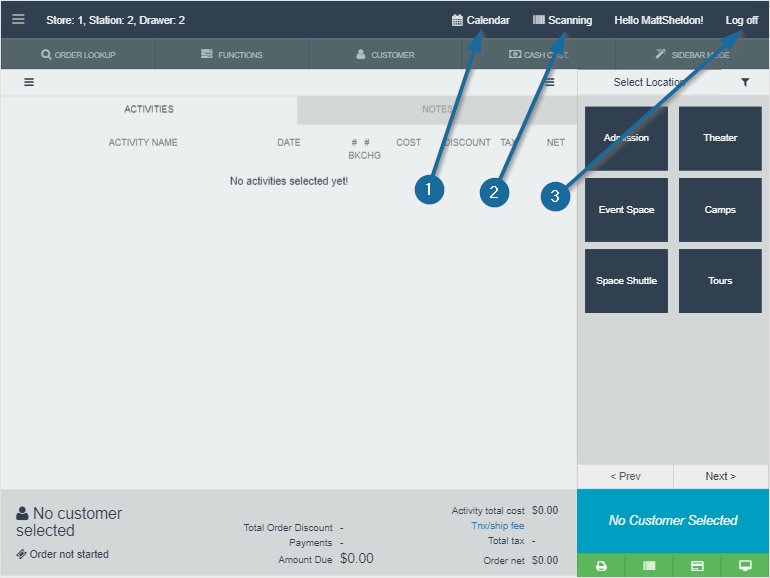Go to Next page of locations
Viewport: 770px width, 578px height.
point(720,476)
